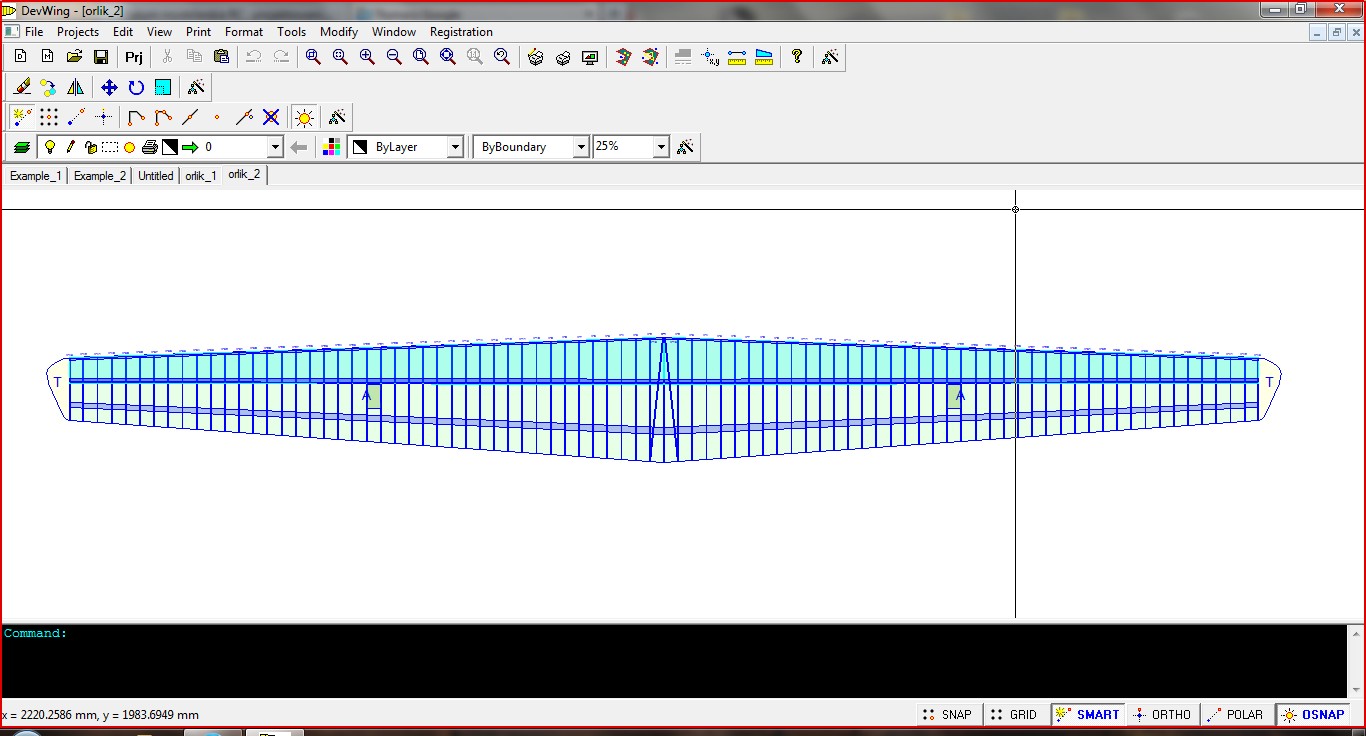Toggle POLAR tracking in the status bar

[1236, 714]
